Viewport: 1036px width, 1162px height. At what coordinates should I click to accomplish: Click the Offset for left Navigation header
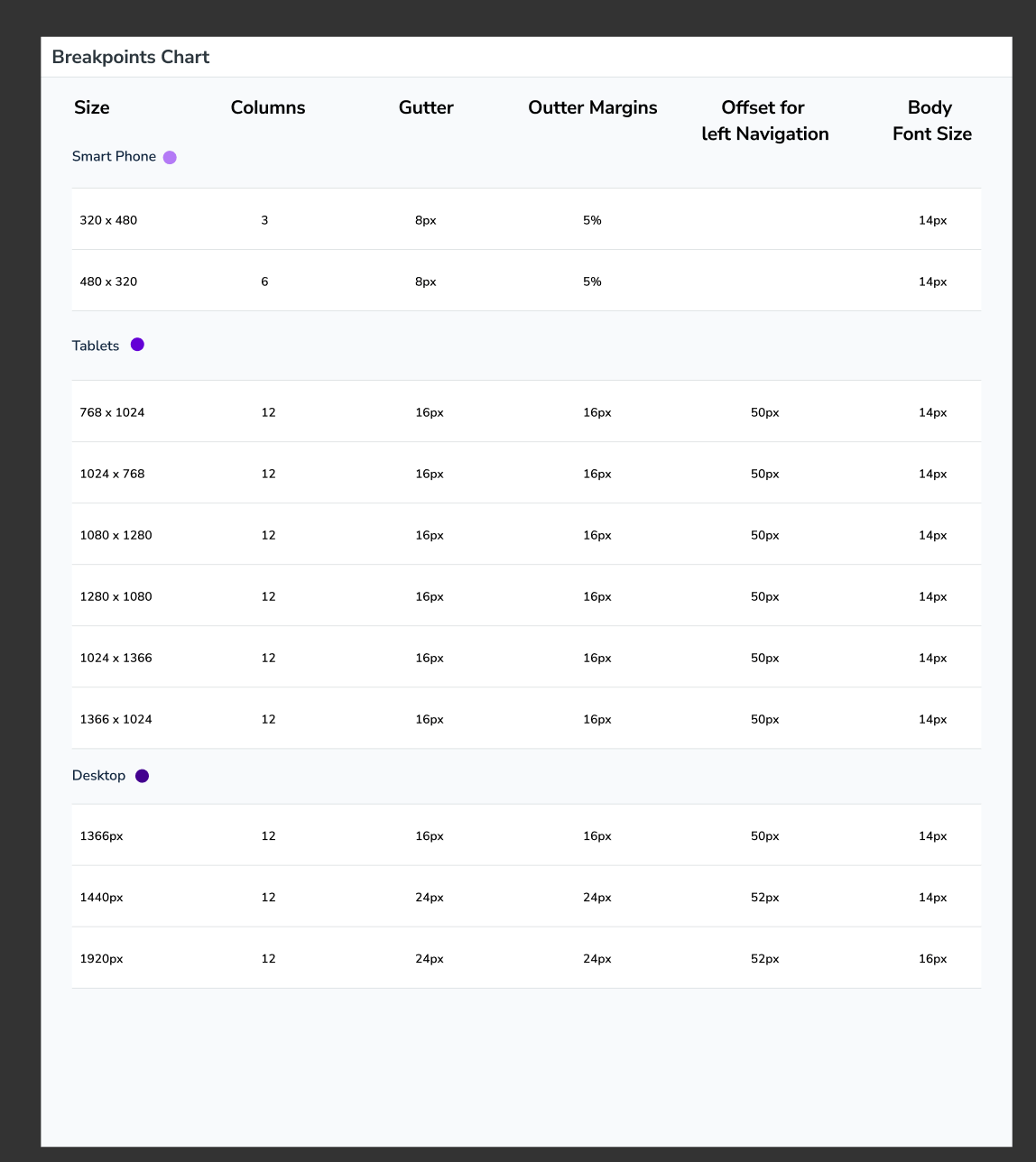tap(764, 121)
